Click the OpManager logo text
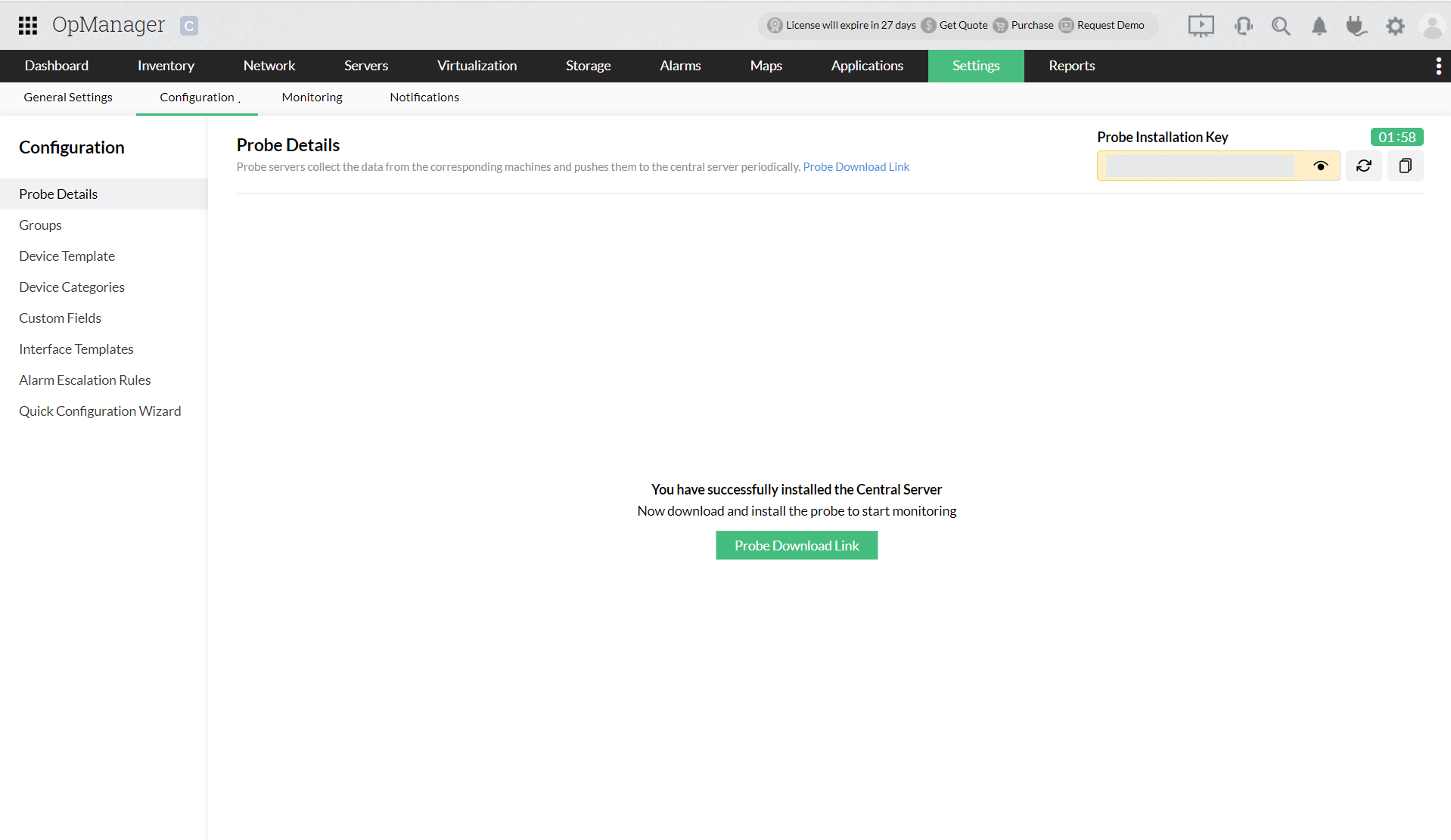The width and height of the screenshot is (1451, 840). [x=108, y=25]
